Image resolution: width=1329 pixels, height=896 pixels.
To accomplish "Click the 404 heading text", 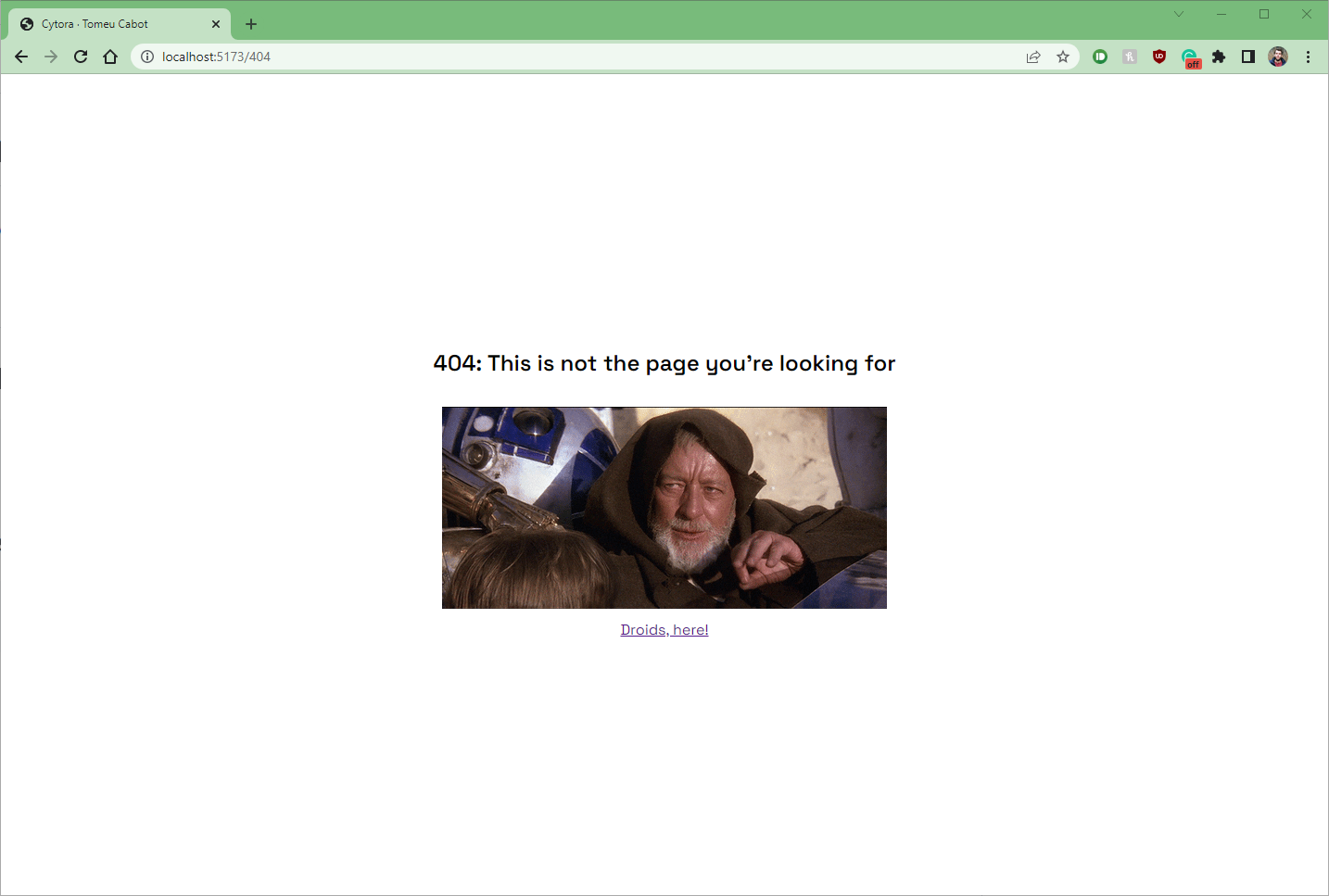I will coord(664,363).
